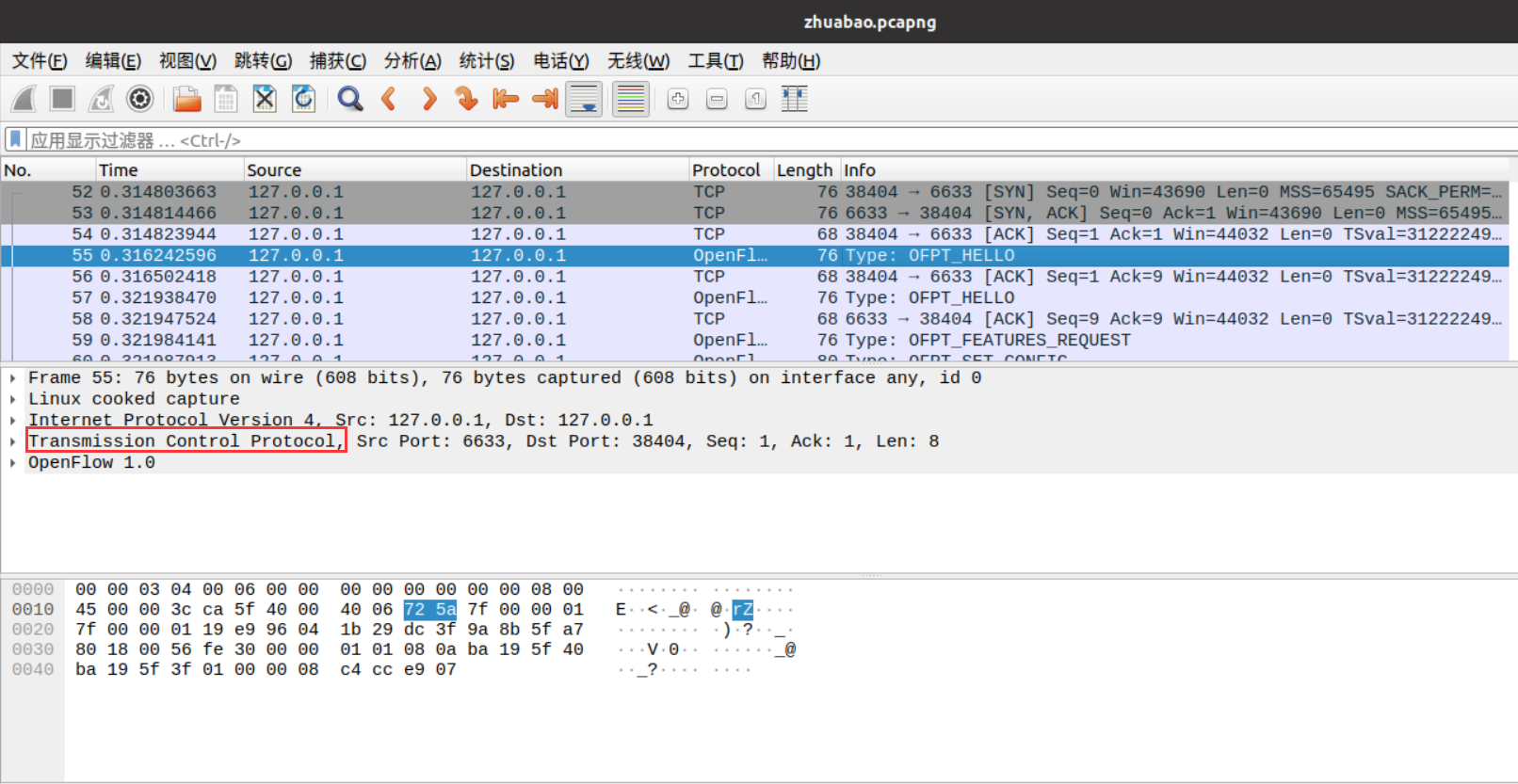Sort packets by the Time column

pos(170,170)
